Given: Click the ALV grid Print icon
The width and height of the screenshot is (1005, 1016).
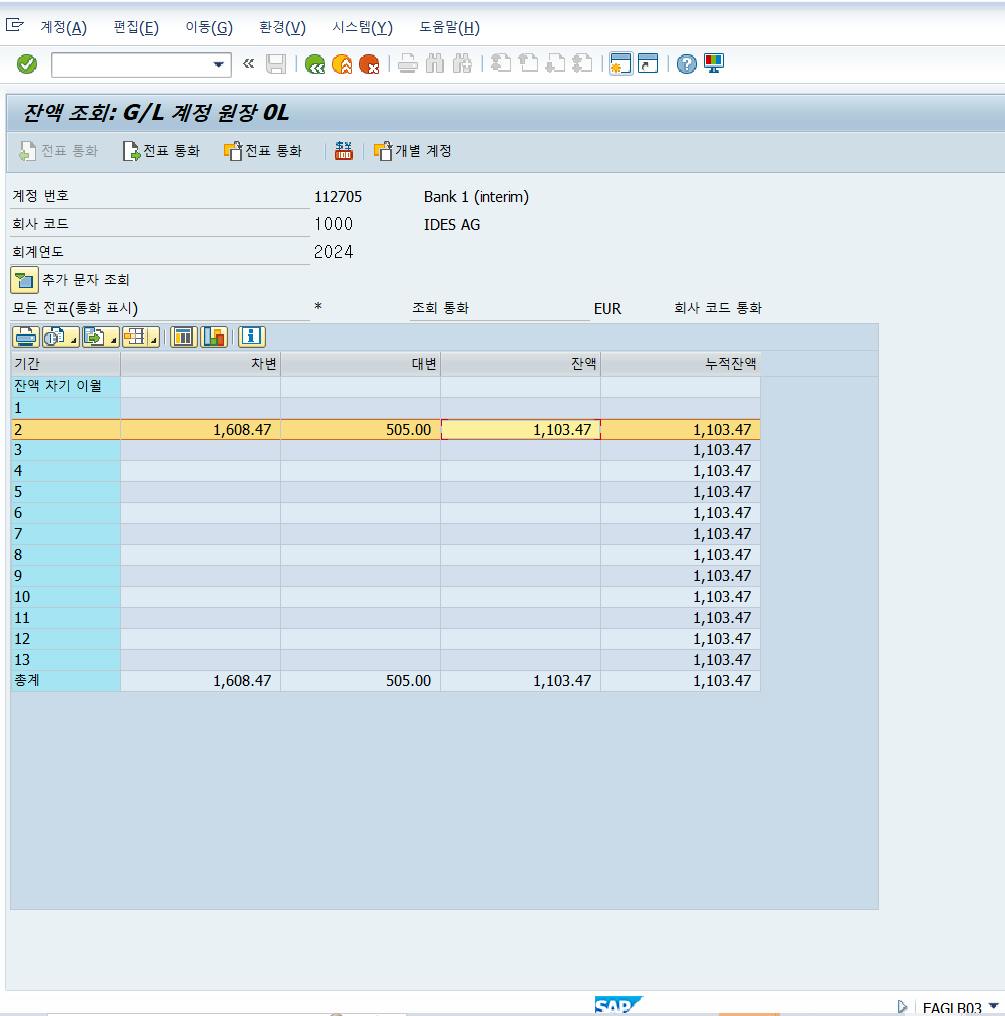Looking at the screenshot, I should tap(26, 337).
